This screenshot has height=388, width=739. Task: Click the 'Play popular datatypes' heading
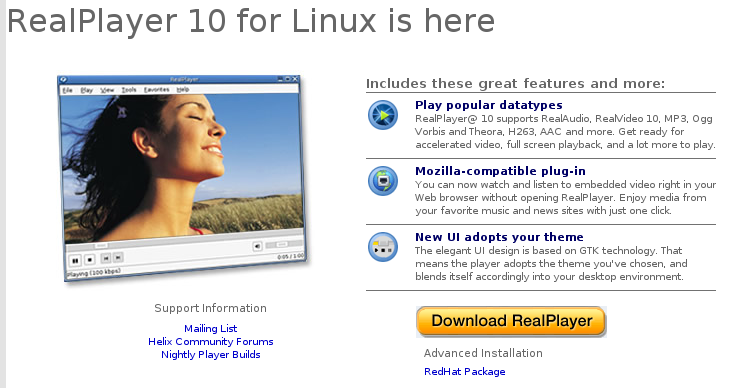(489, 105)
